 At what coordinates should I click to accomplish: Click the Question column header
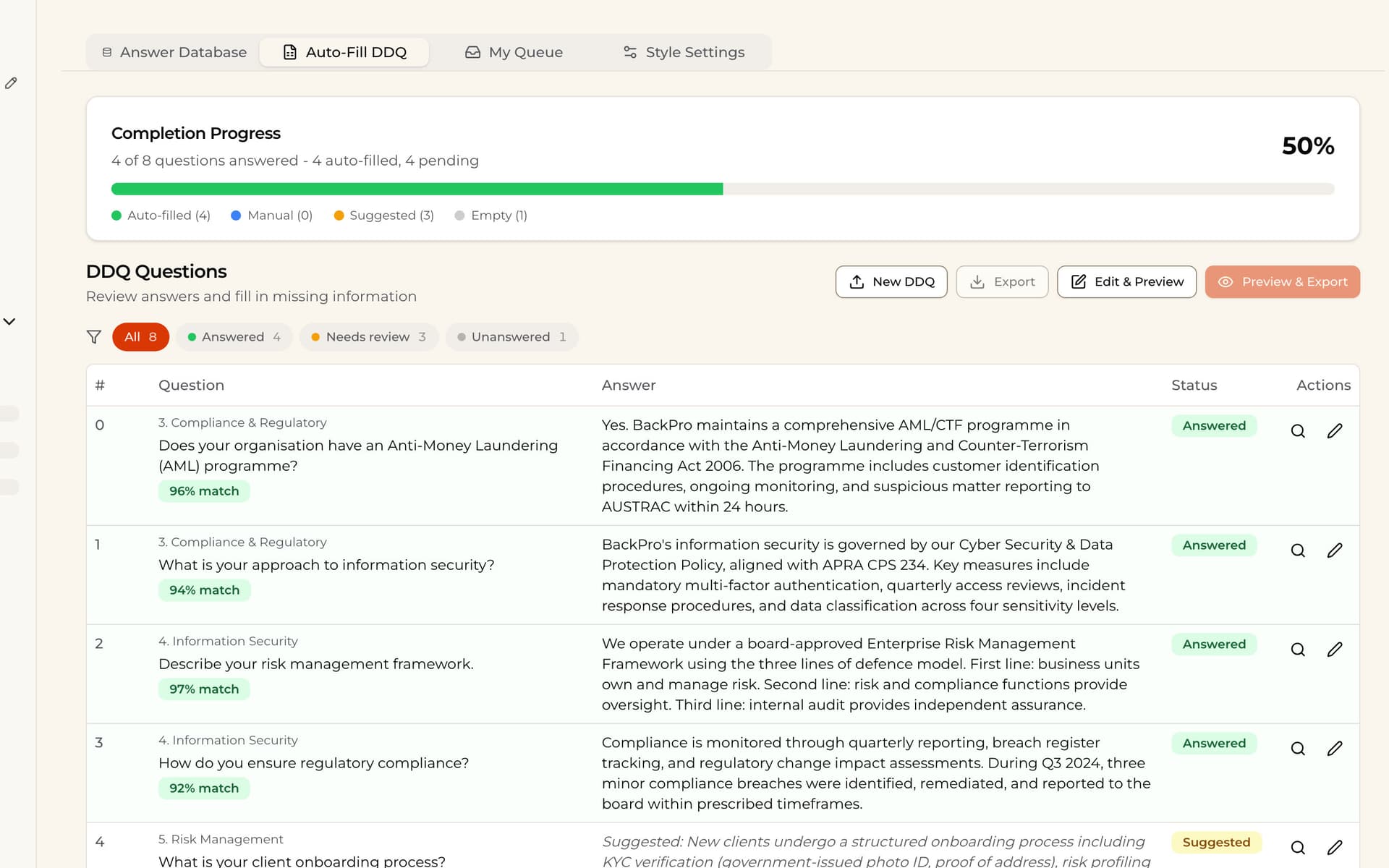tap(191, 386)
